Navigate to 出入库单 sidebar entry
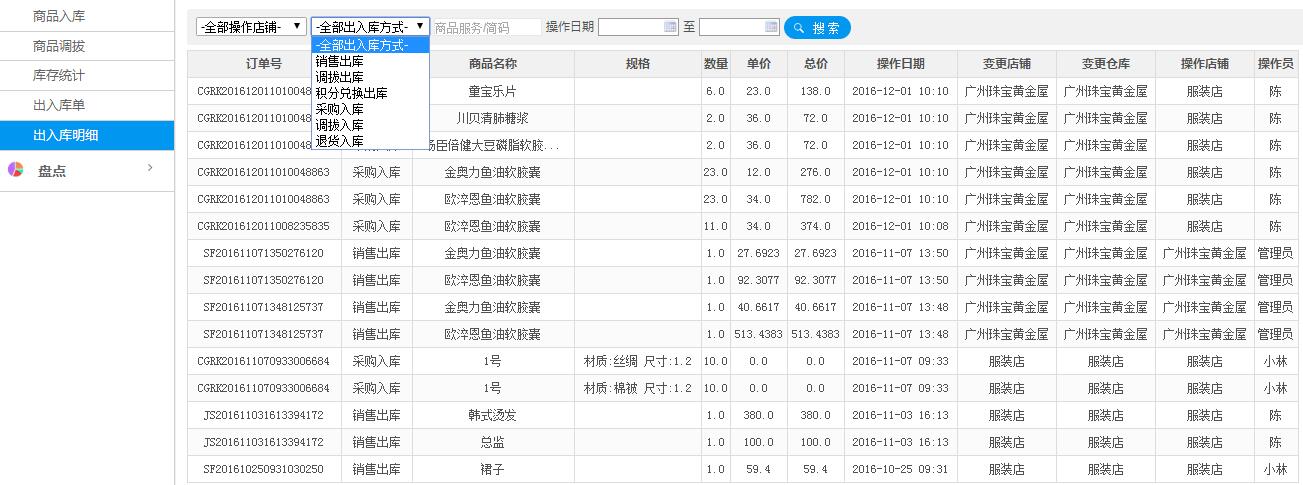This screenshot has width=1303, height=485. tap(59, 104)
